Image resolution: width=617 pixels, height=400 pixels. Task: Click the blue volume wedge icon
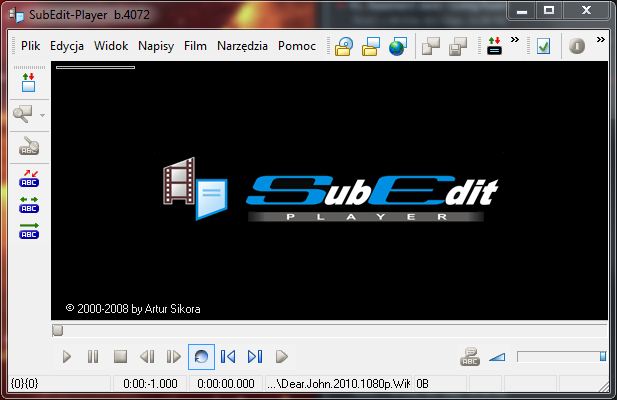497,357
